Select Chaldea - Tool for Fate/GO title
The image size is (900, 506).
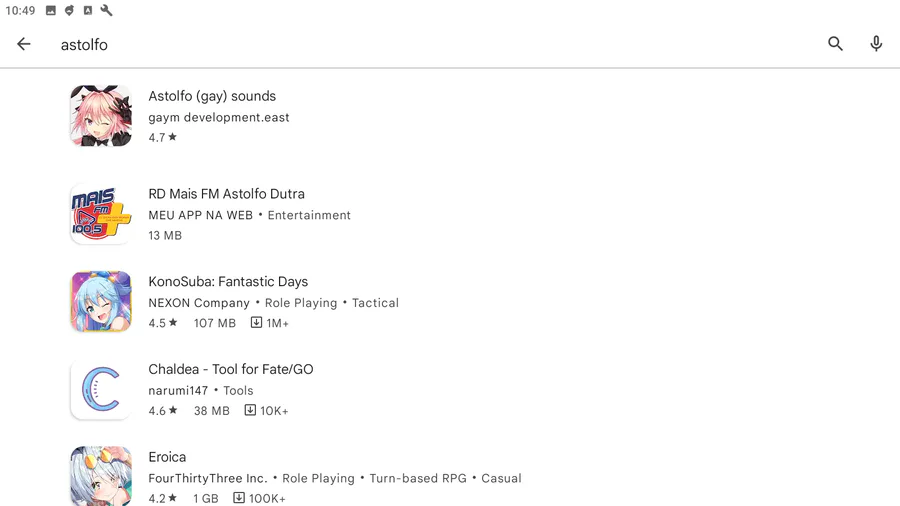click(231, 369)
